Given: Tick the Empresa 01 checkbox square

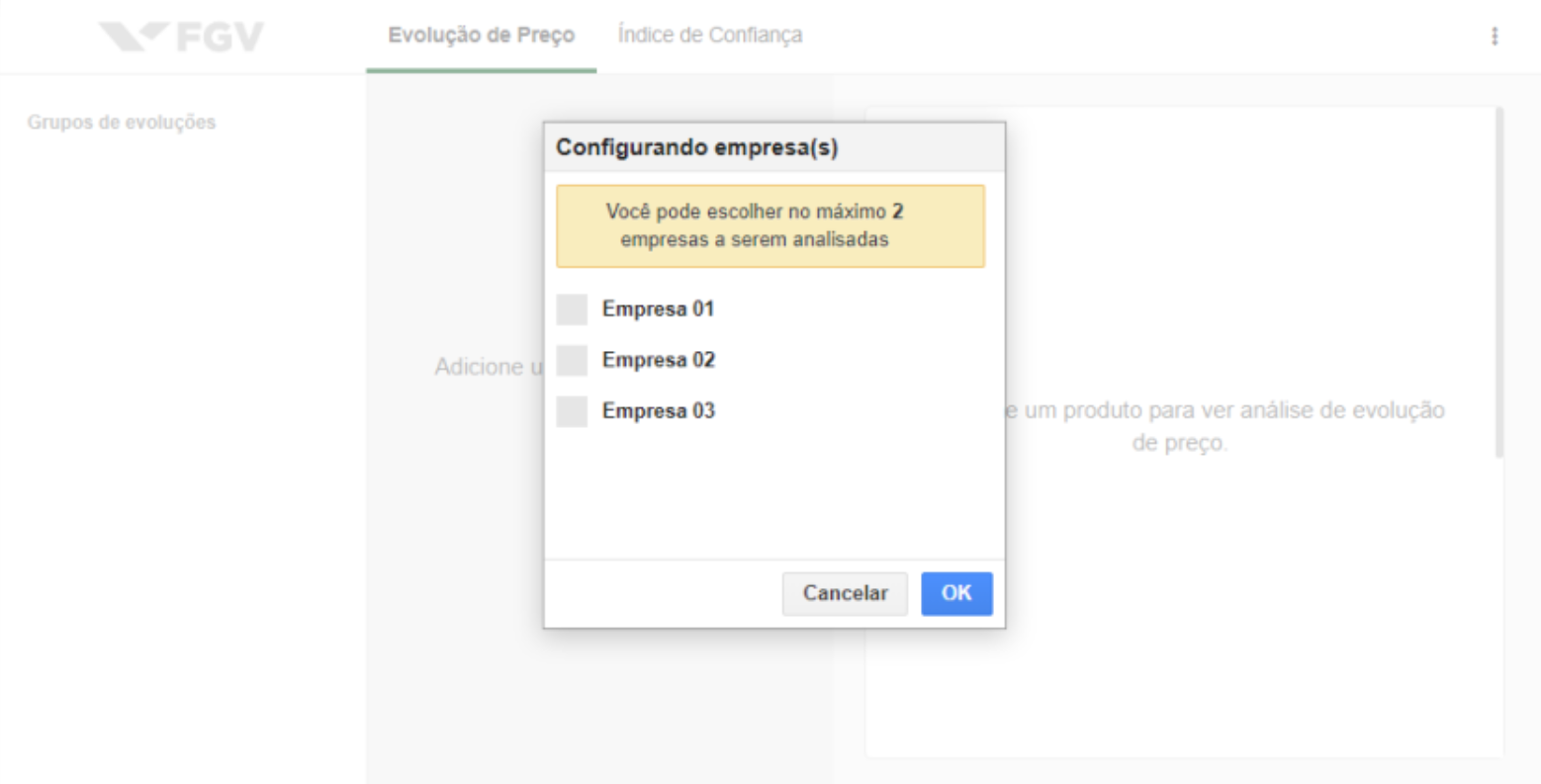Looking at the screenshot, I should point(572,309).
